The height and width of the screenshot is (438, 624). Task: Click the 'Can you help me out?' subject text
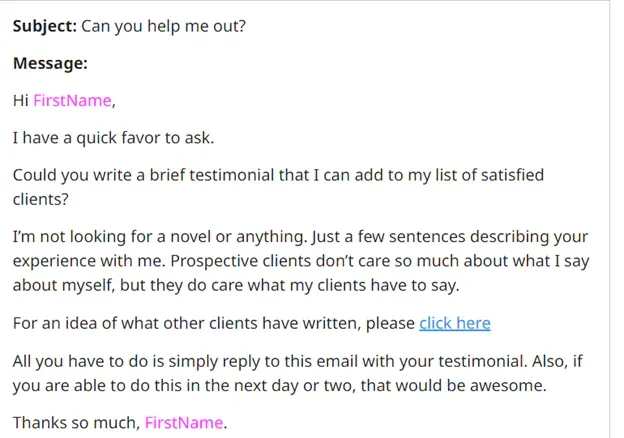coord(164,26)
